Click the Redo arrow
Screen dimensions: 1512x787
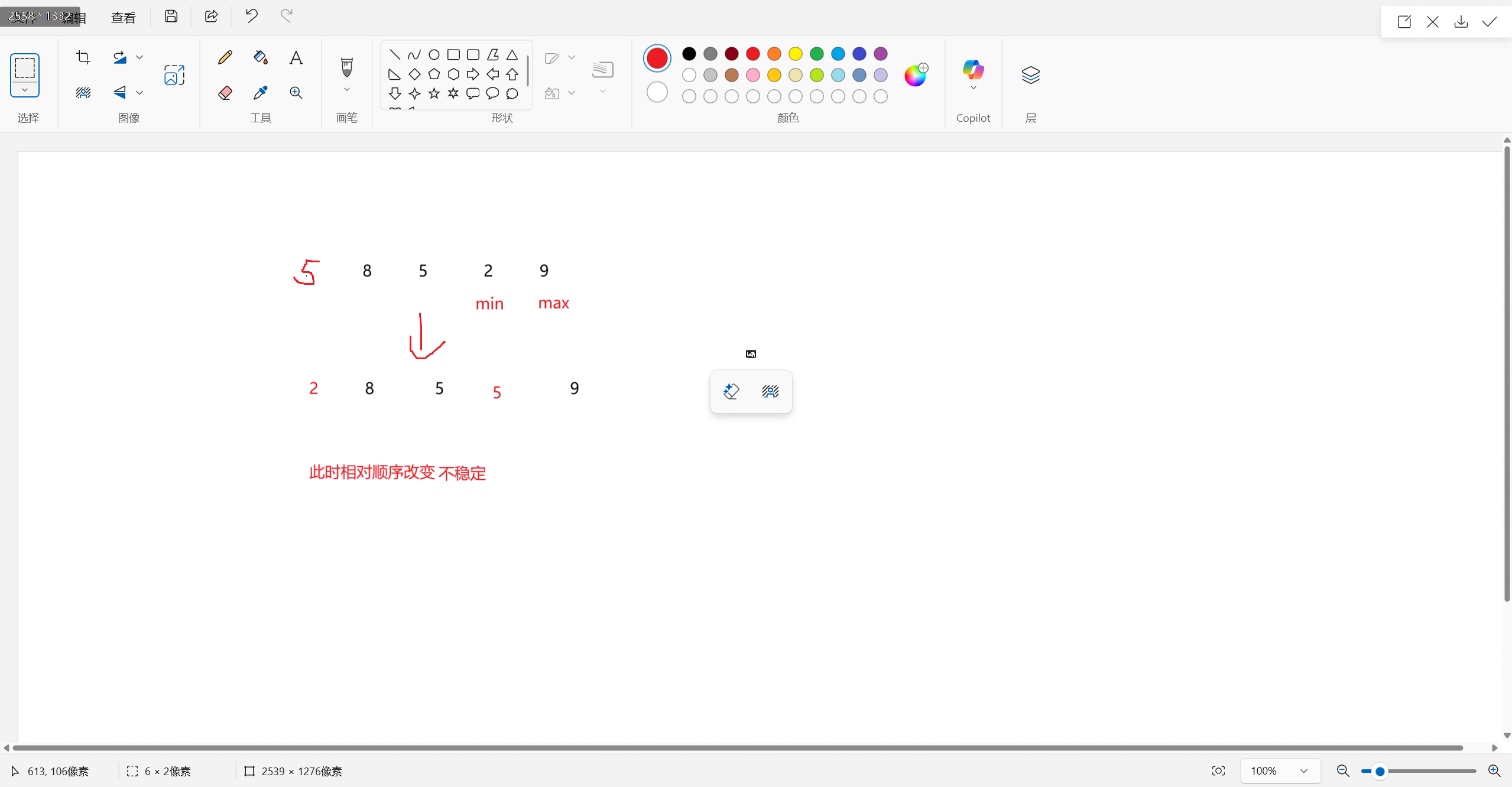(x=287, y=16)
